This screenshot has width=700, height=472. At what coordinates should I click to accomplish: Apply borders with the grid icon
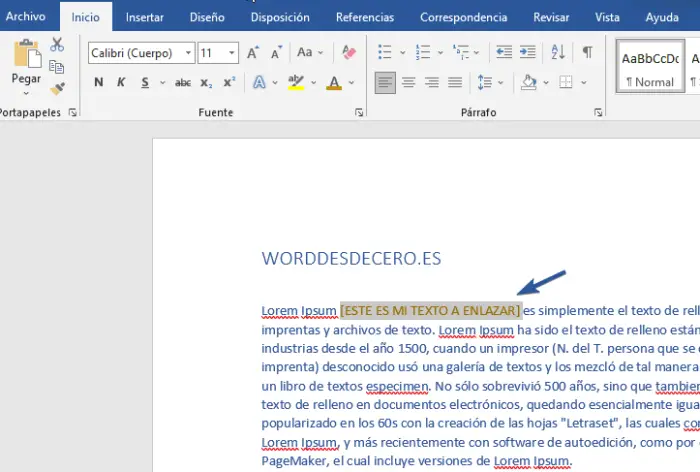click(x=566, y=83)
